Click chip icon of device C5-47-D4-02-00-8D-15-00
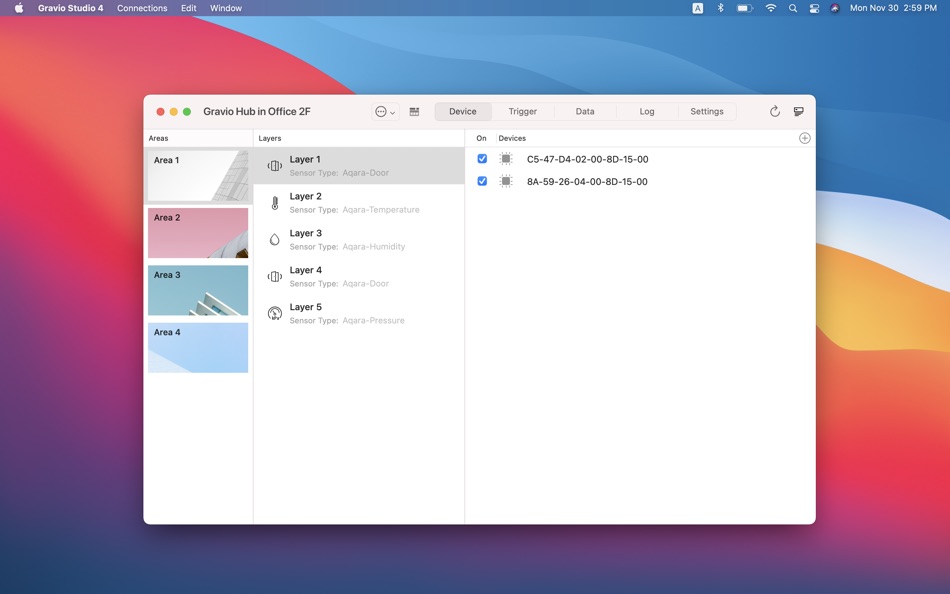 [506, 159]
